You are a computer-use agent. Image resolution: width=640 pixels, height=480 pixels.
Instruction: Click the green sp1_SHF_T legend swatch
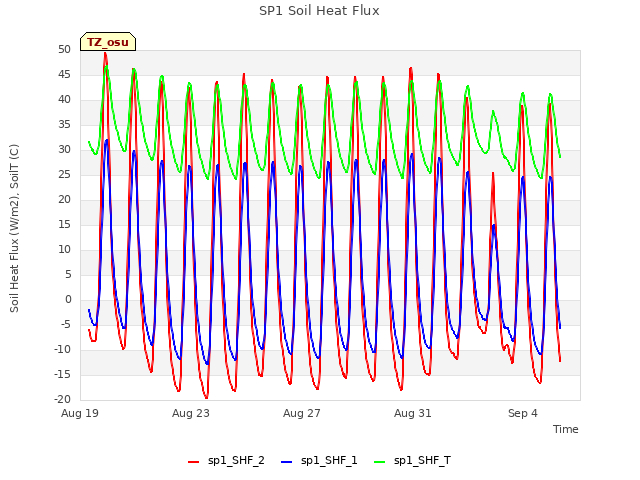click(x=380, y=462)
